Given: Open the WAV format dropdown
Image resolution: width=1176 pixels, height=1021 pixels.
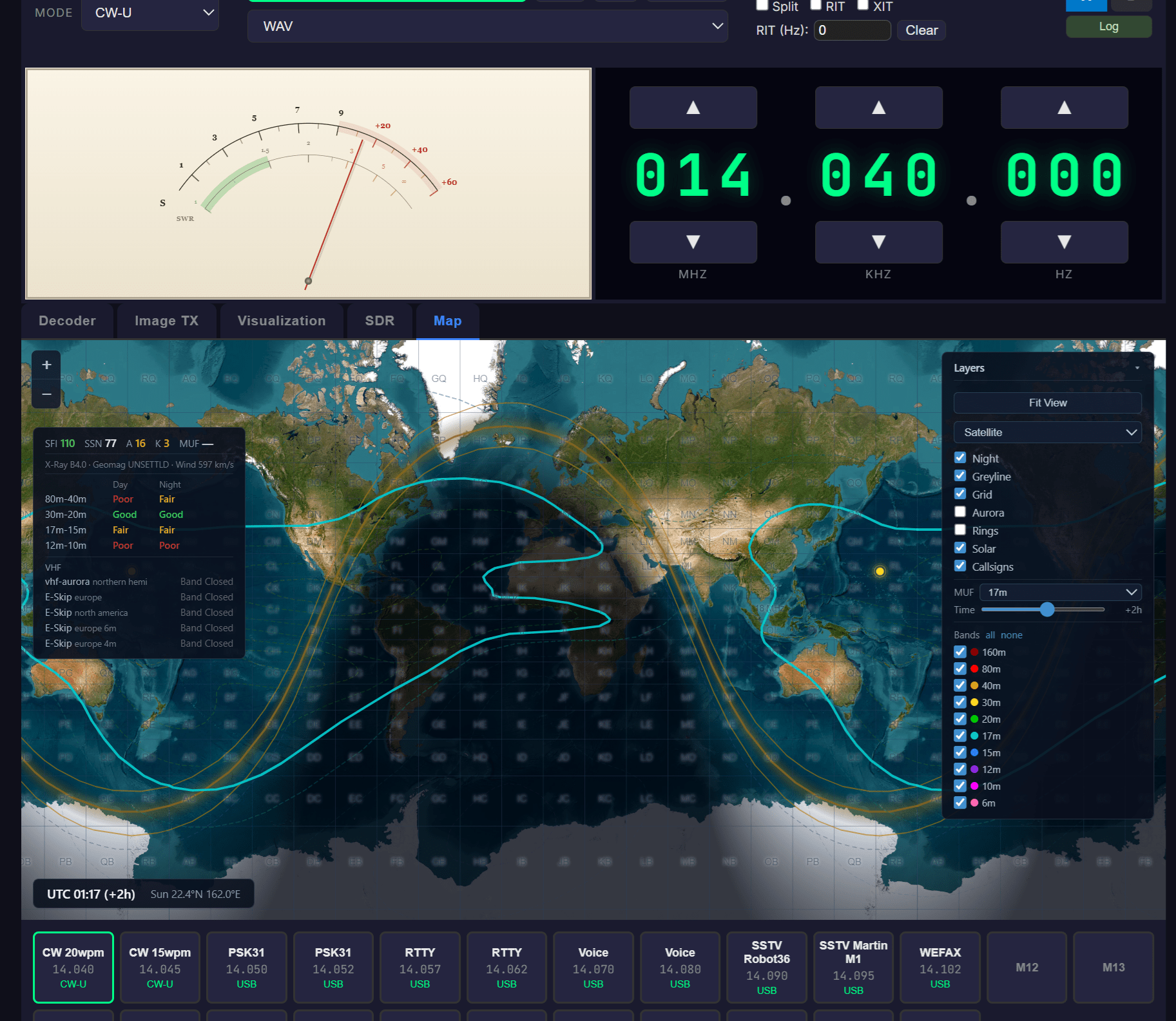Looking at the screenshot, I should 488,26.
